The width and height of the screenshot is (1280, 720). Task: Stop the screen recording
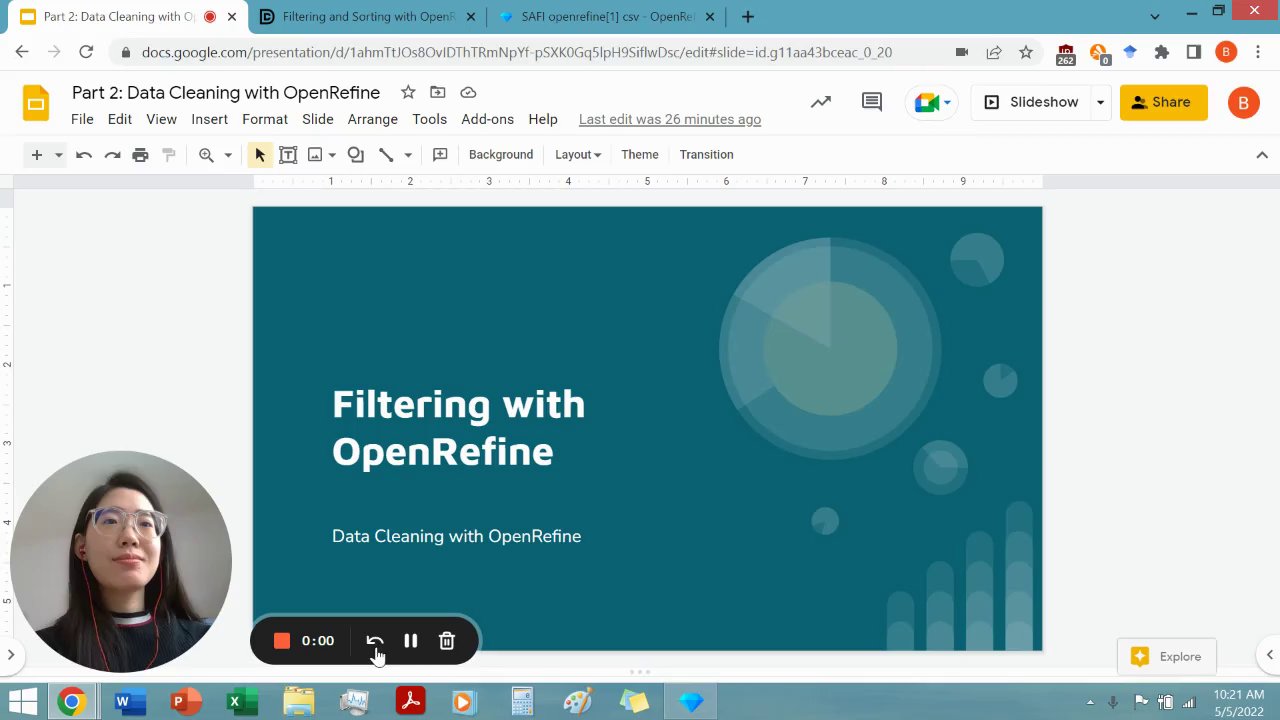(282, 641)
